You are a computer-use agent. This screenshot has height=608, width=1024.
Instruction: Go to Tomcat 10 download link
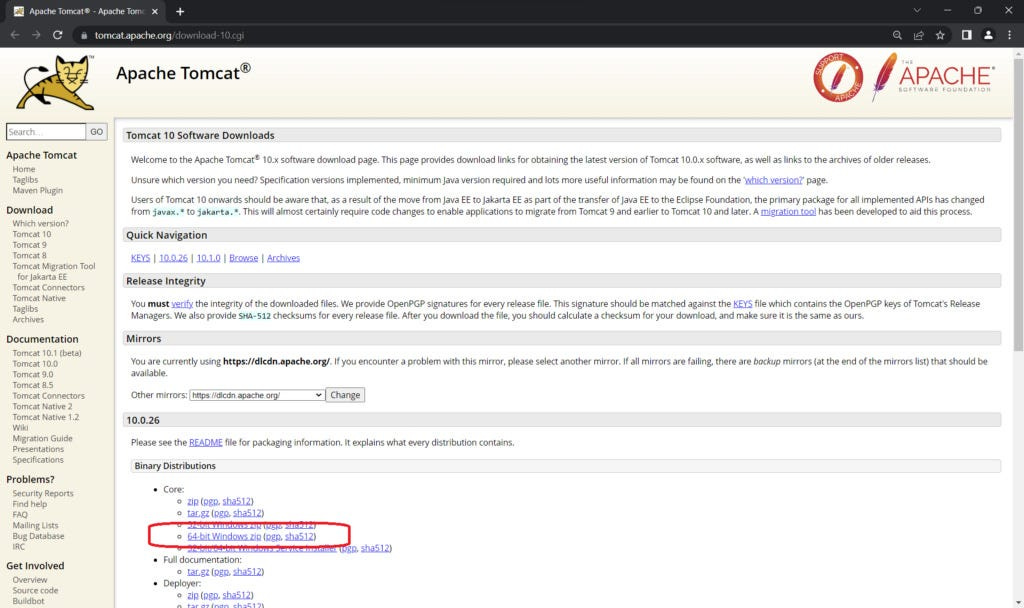(31, 234)
